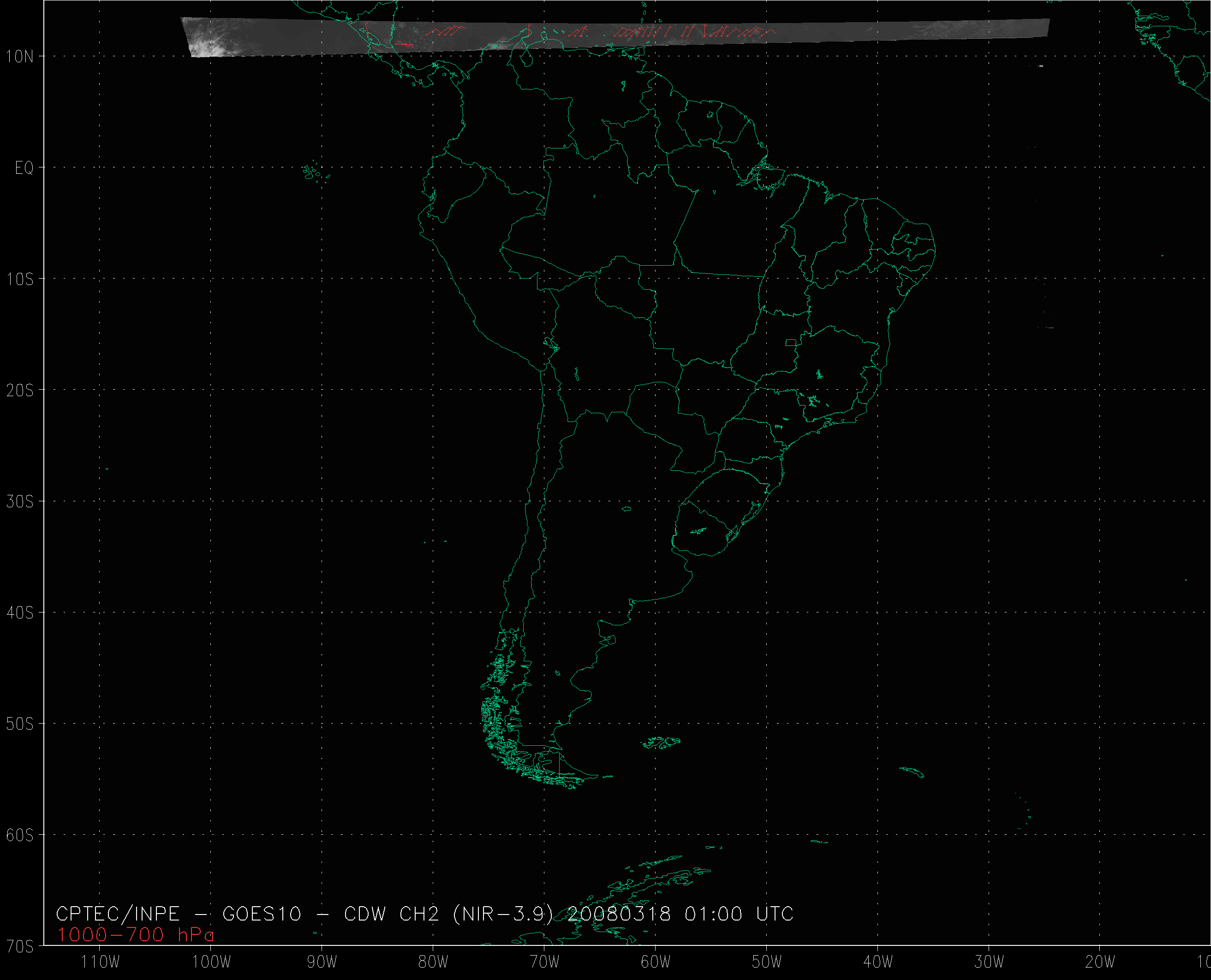1211x980 pixels.
Task: Click the 70W longitude axis label
Action: (544, 962)
